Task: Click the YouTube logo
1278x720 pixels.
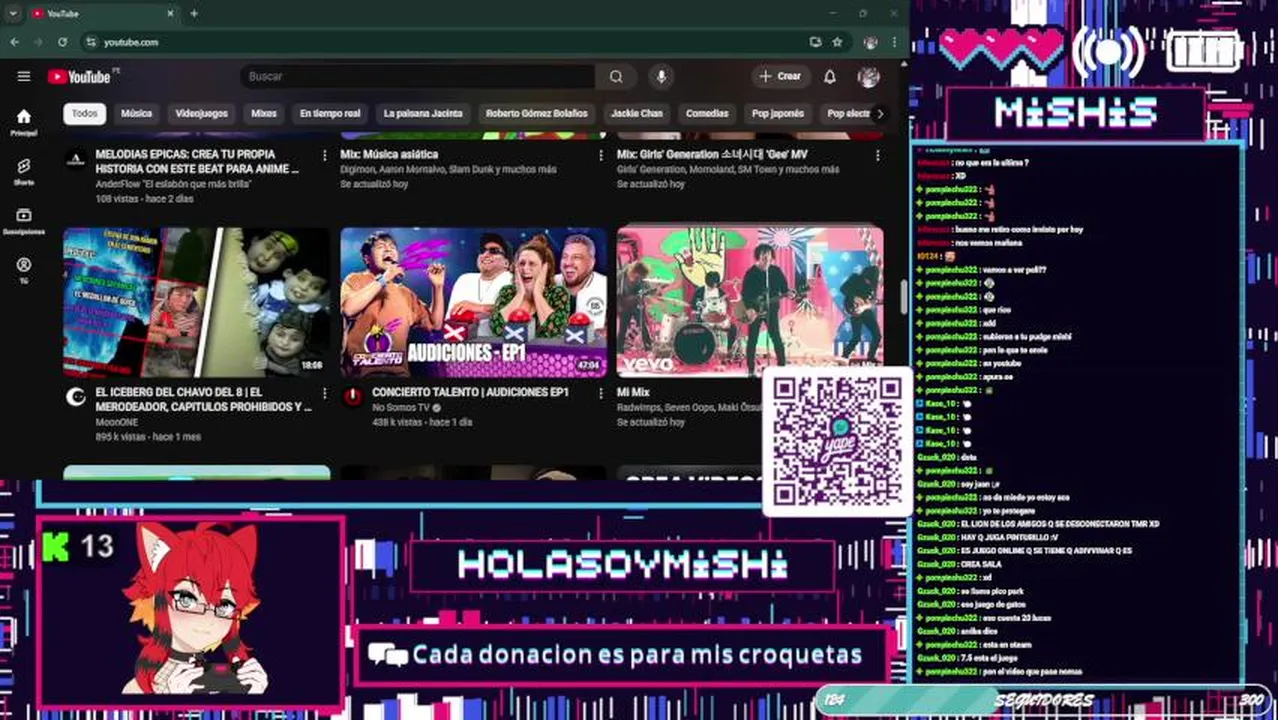Action: click(78, 77)
